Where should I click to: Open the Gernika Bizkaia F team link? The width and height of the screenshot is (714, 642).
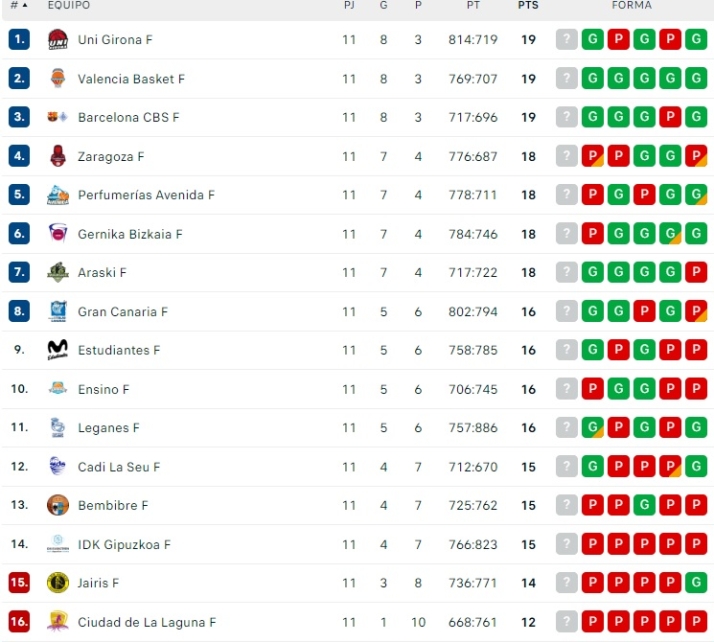point(130,234)
